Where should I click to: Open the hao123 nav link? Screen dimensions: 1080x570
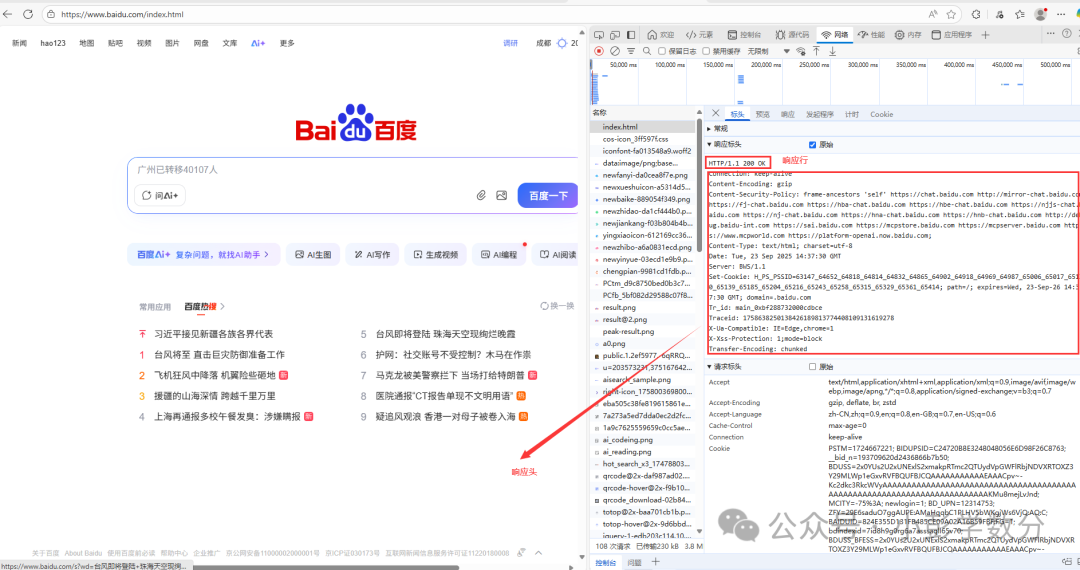tap(53, 43)
